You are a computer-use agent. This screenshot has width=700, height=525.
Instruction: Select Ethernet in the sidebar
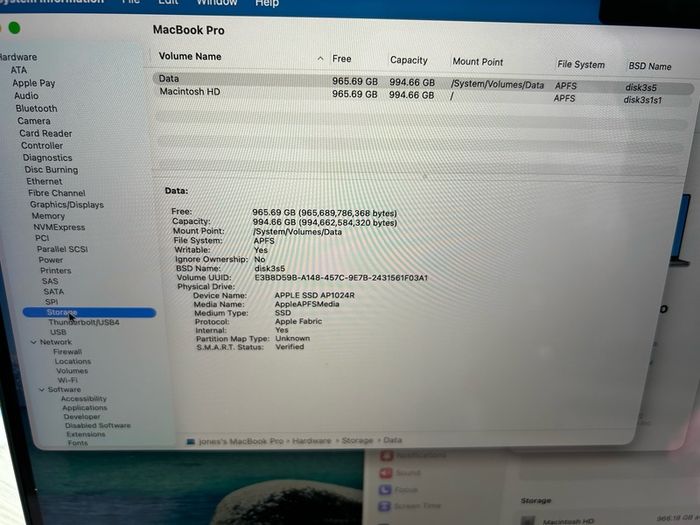pos(44,181)
